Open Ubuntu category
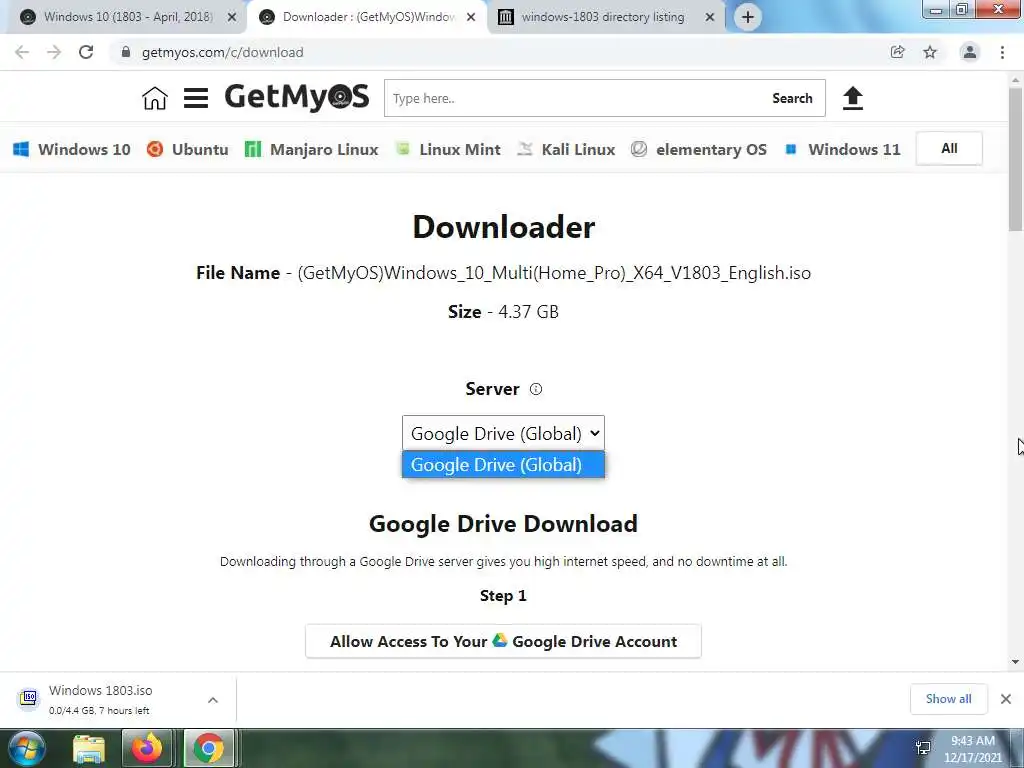 click(x=187, y=150)
